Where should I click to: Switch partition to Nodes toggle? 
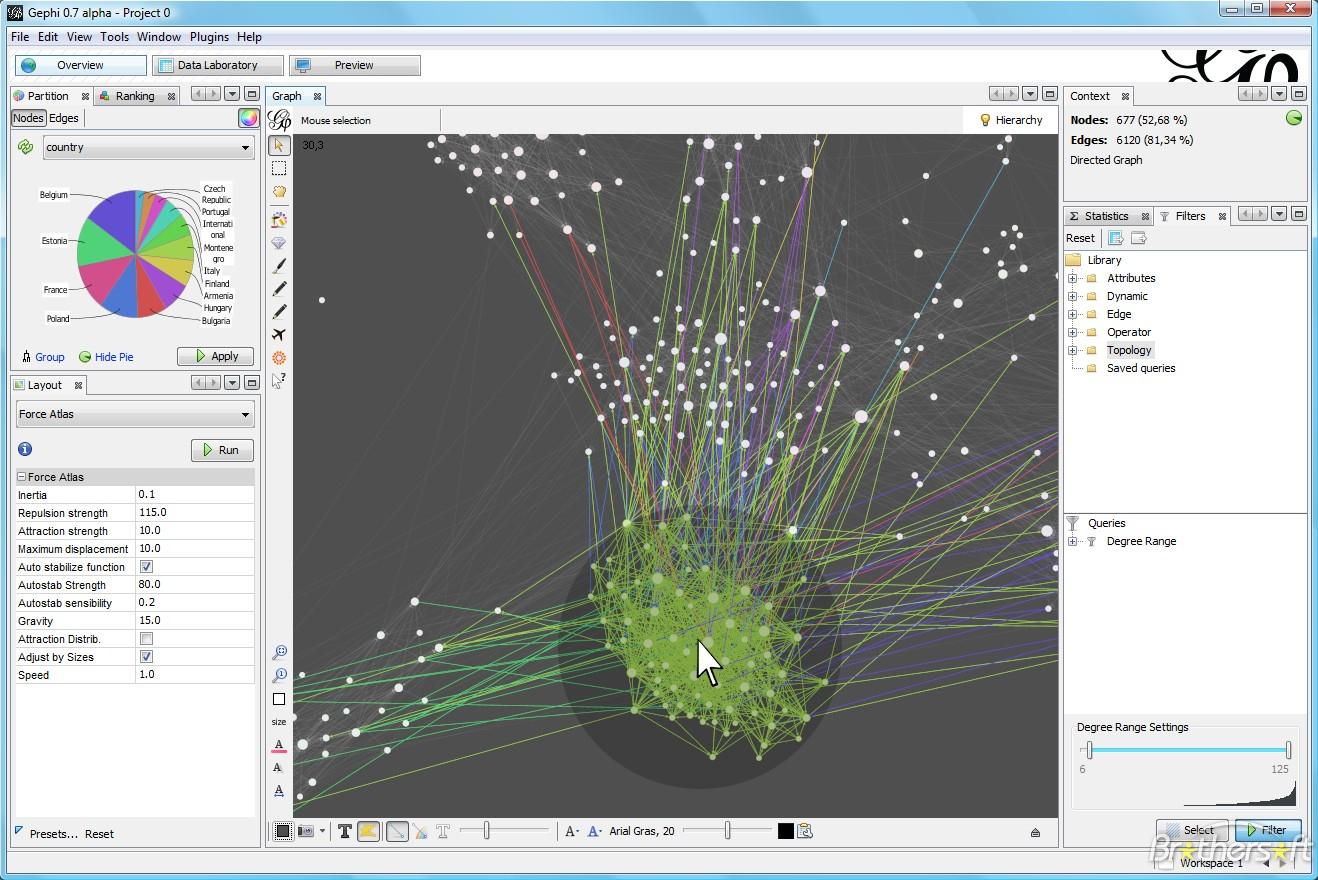point(28,118)
